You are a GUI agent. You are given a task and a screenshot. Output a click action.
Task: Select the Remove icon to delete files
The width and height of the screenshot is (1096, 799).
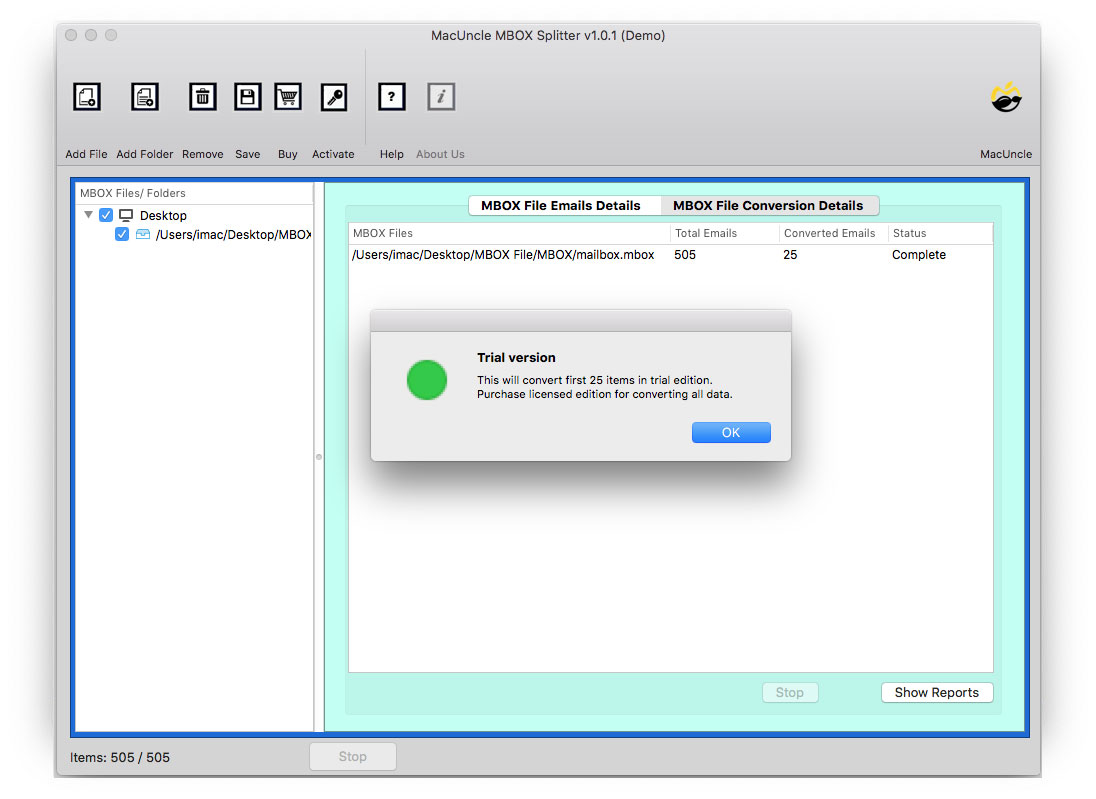[202, 96]
